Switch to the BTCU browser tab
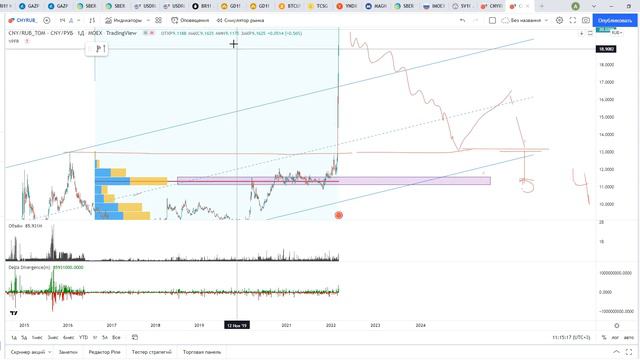 289,6
